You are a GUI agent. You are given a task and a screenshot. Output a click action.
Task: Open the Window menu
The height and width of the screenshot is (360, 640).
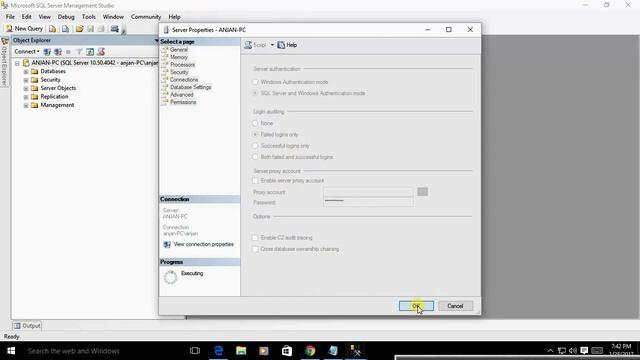point(113,17)
